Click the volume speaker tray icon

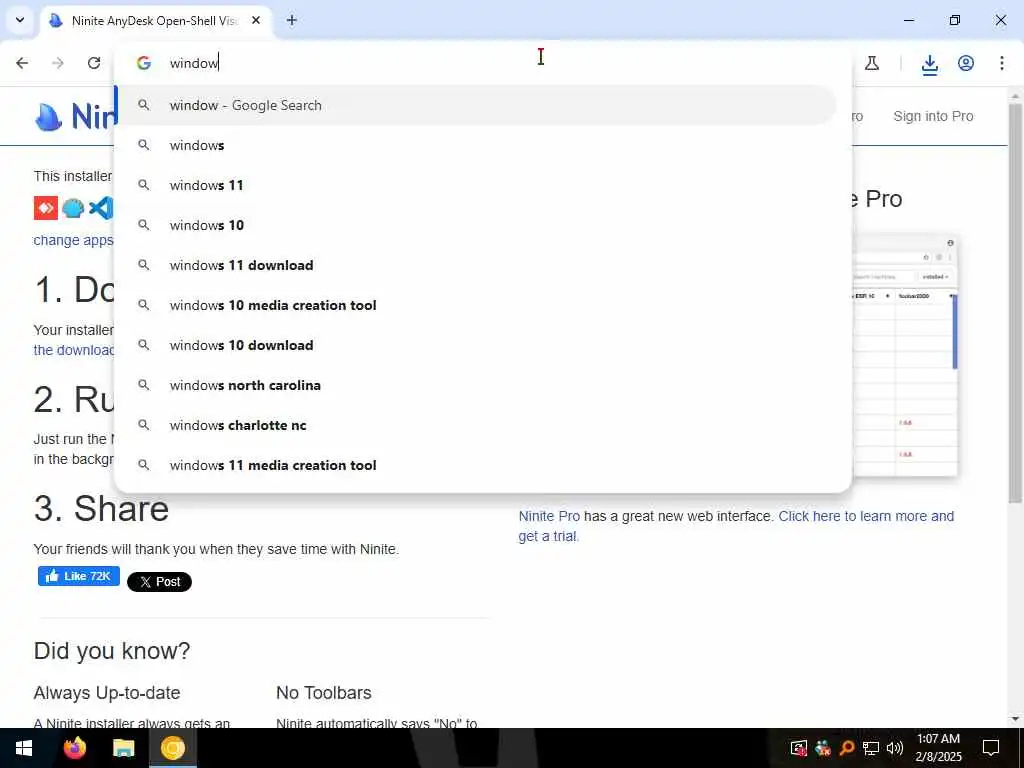(x=895, y=748)
